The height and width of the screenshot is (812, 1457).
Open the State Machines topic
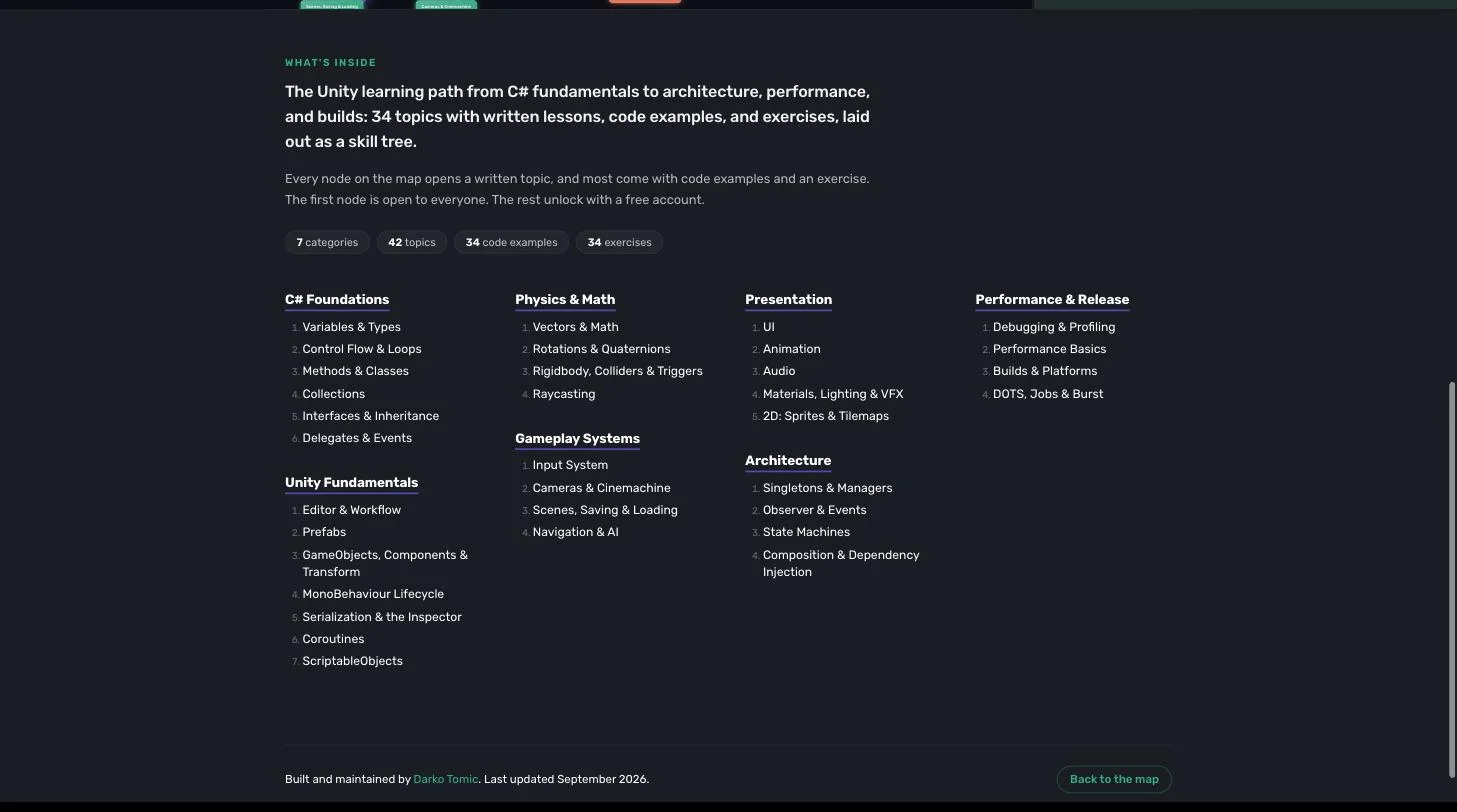click(x=806, y=532)
